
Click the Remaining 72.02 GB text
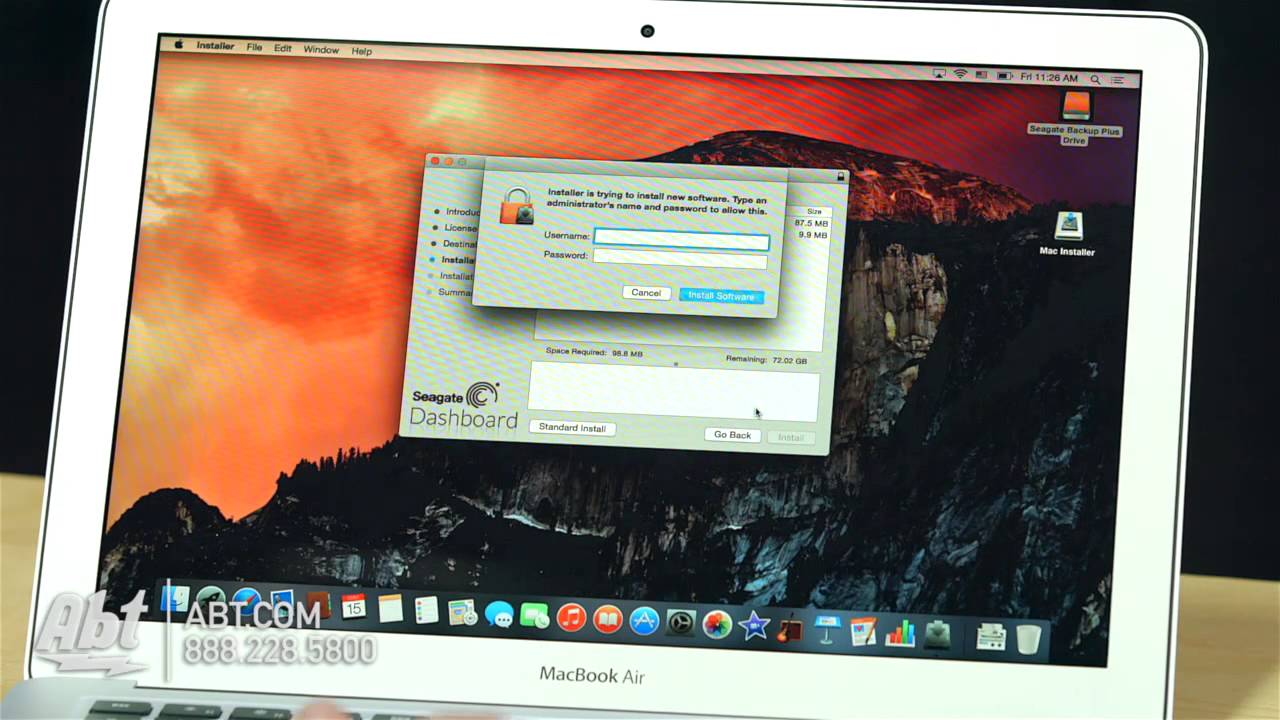point(766,359)
